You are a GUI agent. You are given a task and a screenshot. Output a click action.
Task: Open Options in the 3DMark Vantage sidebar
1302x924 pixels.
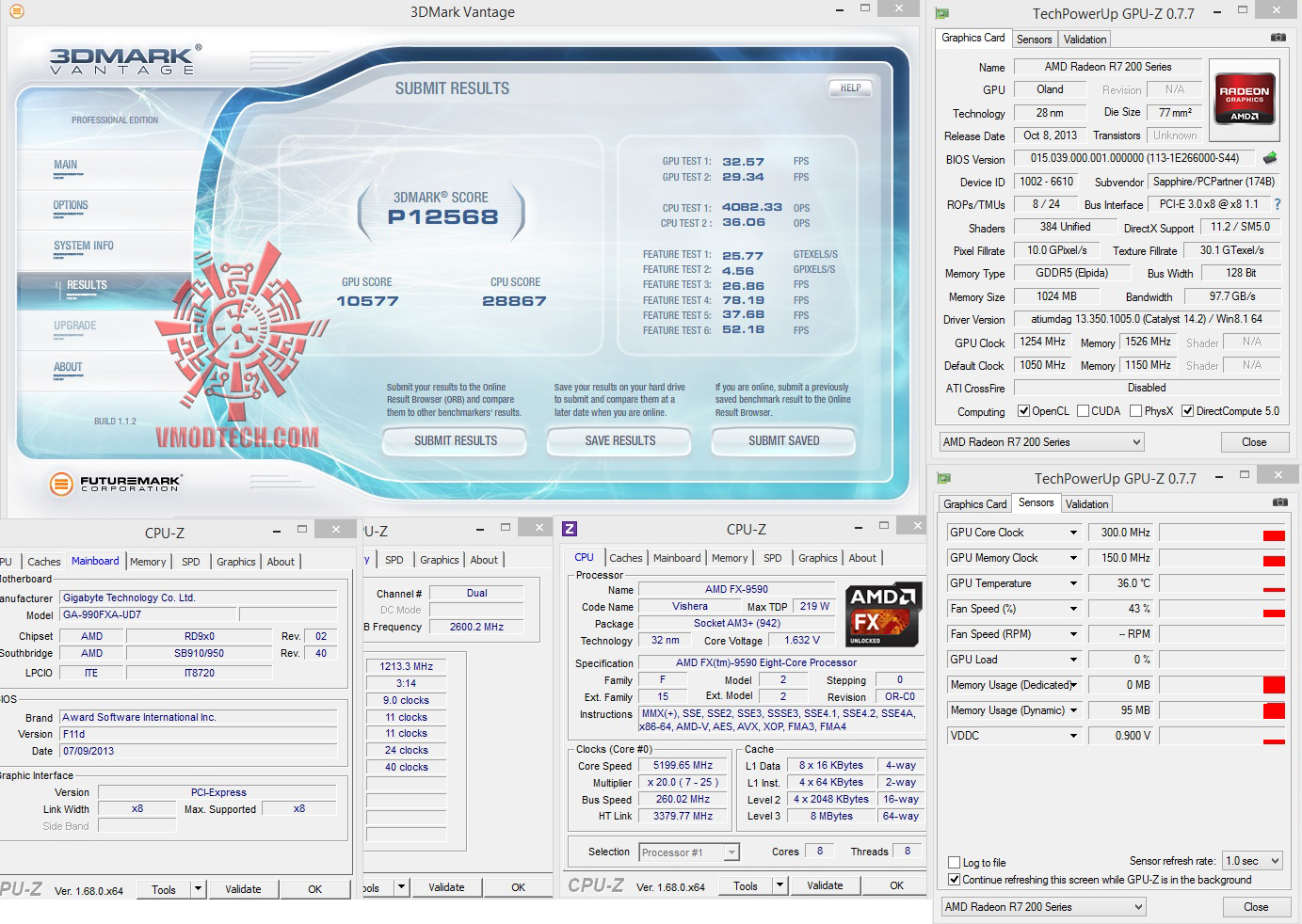(x=71, y=206)
